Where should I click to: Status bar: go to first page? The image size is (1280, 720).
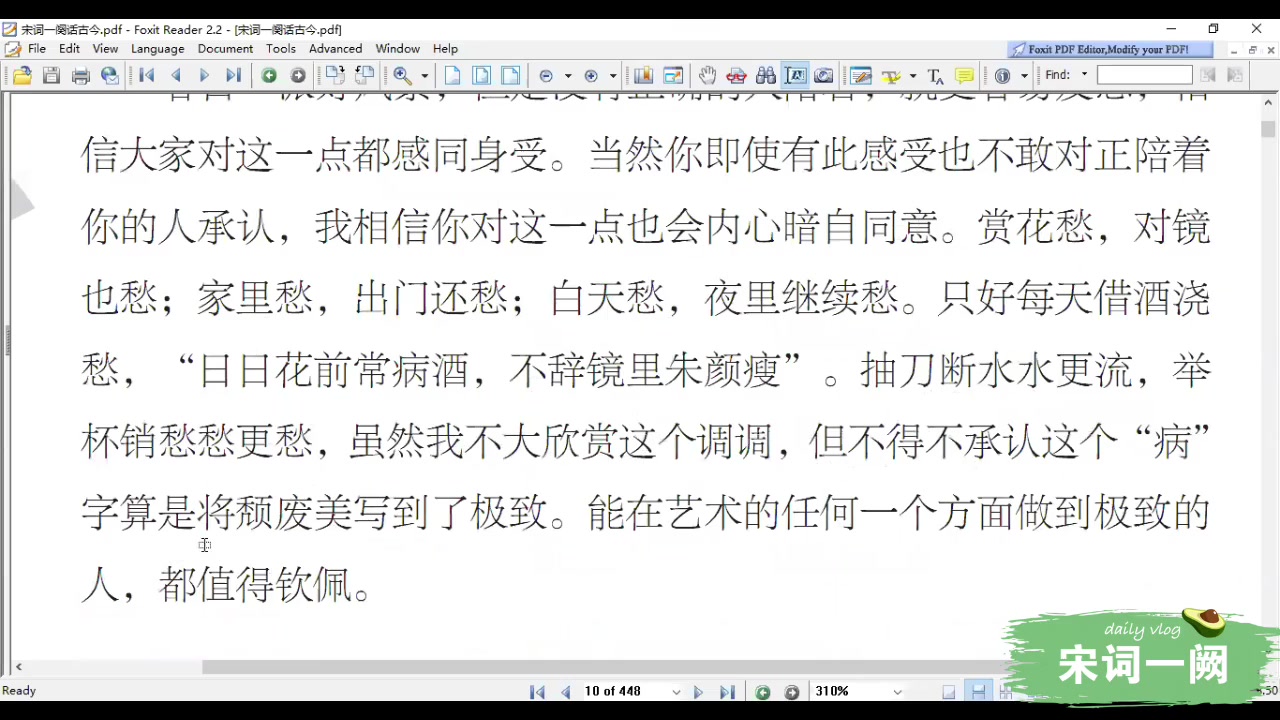(537, 692)
